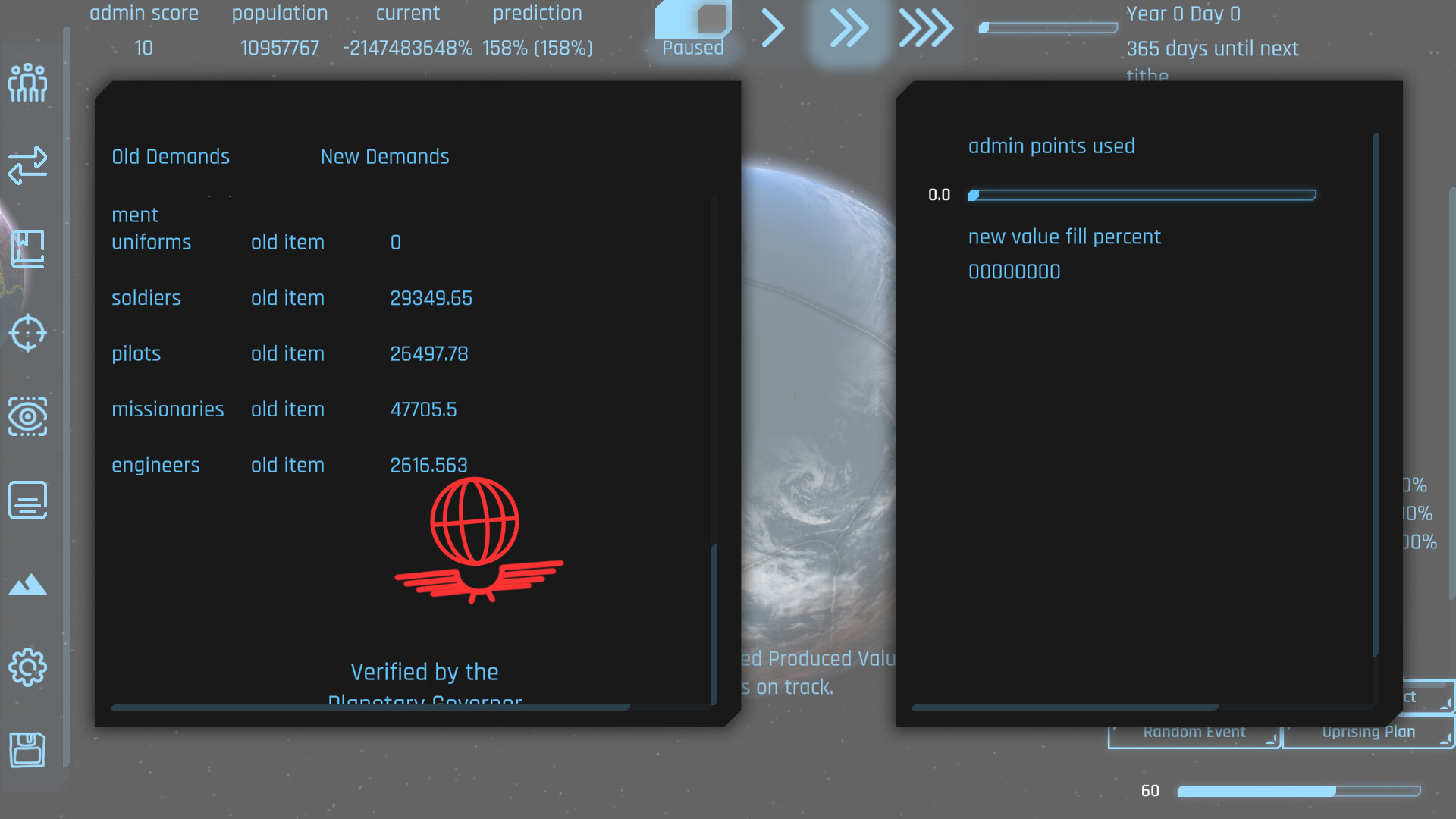Viewport: 1456px width, 819px height.
Task: Set fastest speed triple chevron
Action: point(926,28)
